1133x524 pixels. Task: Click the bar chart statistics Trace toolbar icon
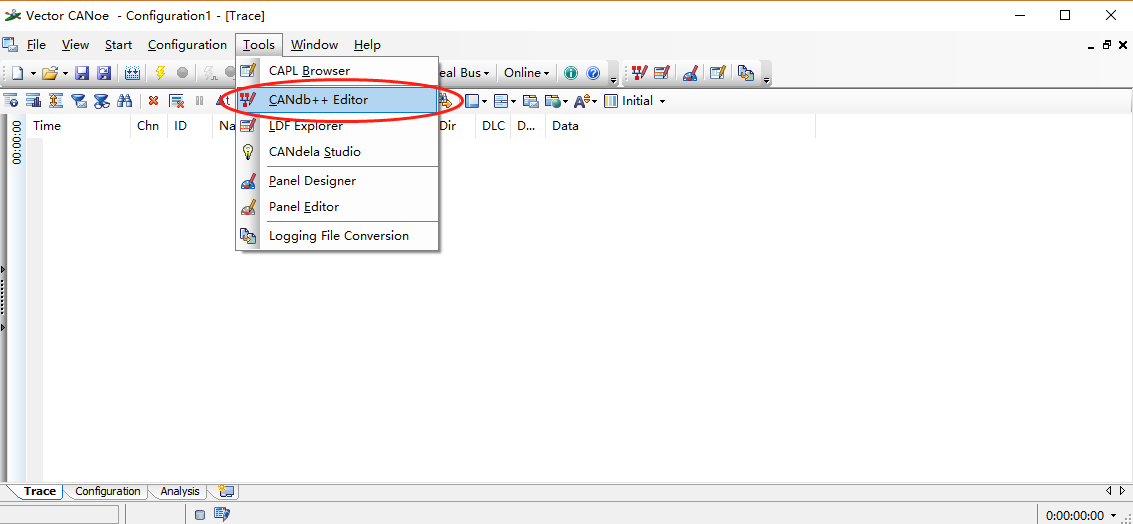click(x=33, y=101)
